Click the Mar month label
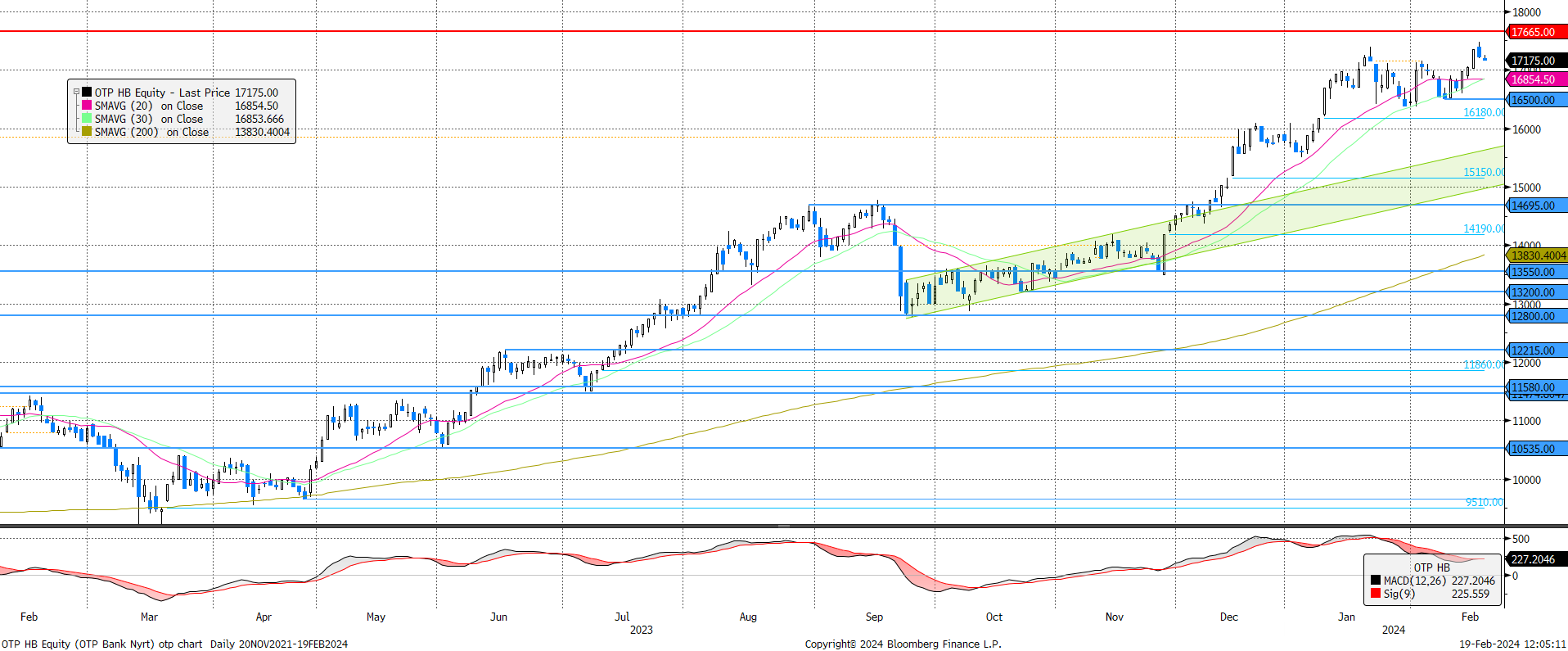The height and width of the screenshot is (651, 1568). coord(149,617)
